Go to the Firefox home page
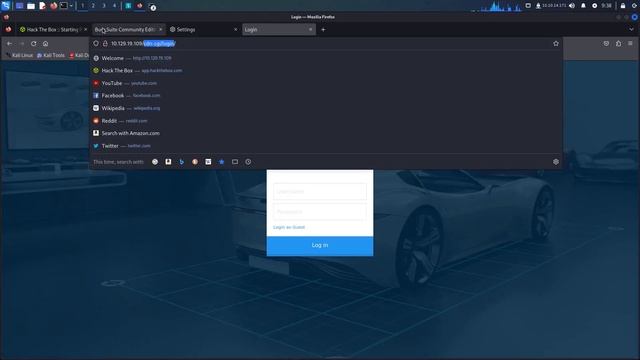This screenshot has height=360, width=640. click(45, 43)
